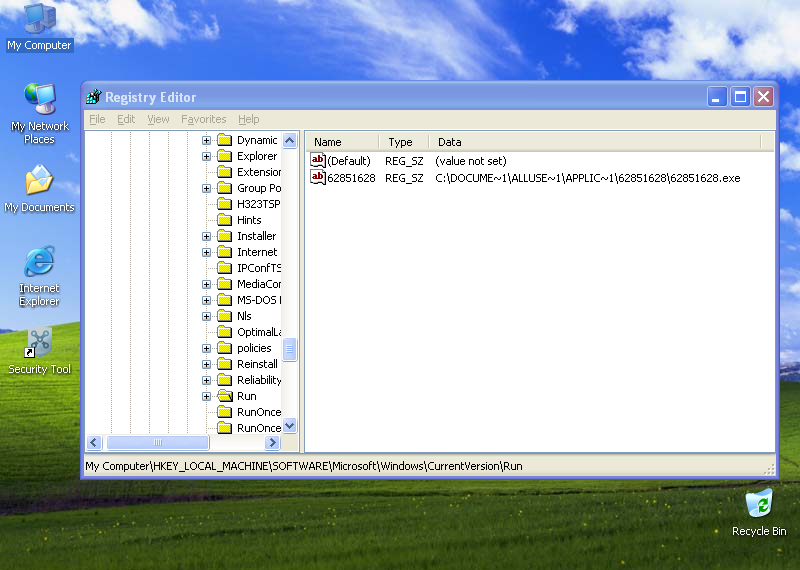Expand the policies key
Screen dimensions: 800x570
(x=206, y=348)
